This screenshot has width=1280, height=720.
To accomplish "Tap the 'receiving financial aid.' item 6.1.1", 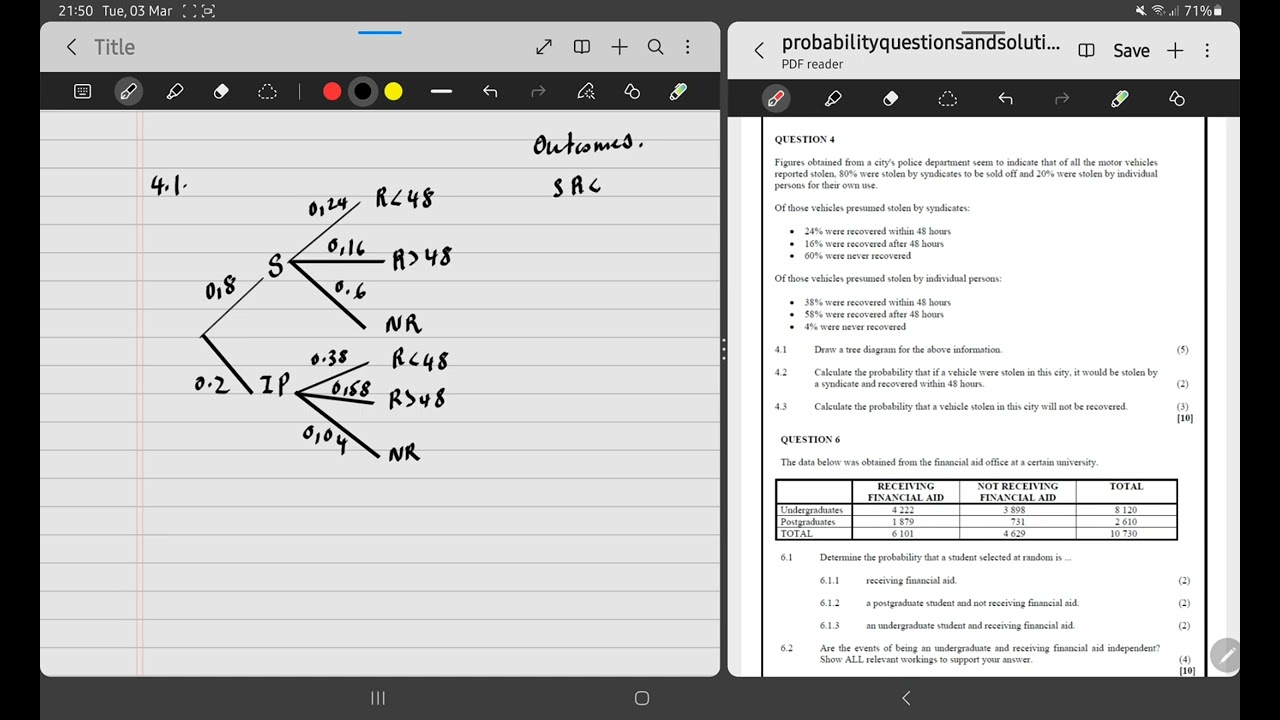I will (x=911, y=581).
